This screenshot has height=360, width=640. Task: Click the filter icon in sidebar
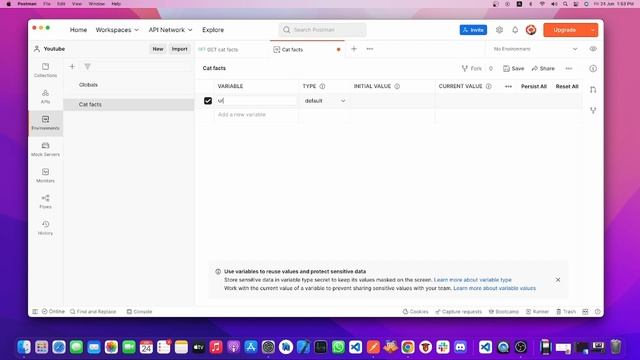(x=87, y=67)
